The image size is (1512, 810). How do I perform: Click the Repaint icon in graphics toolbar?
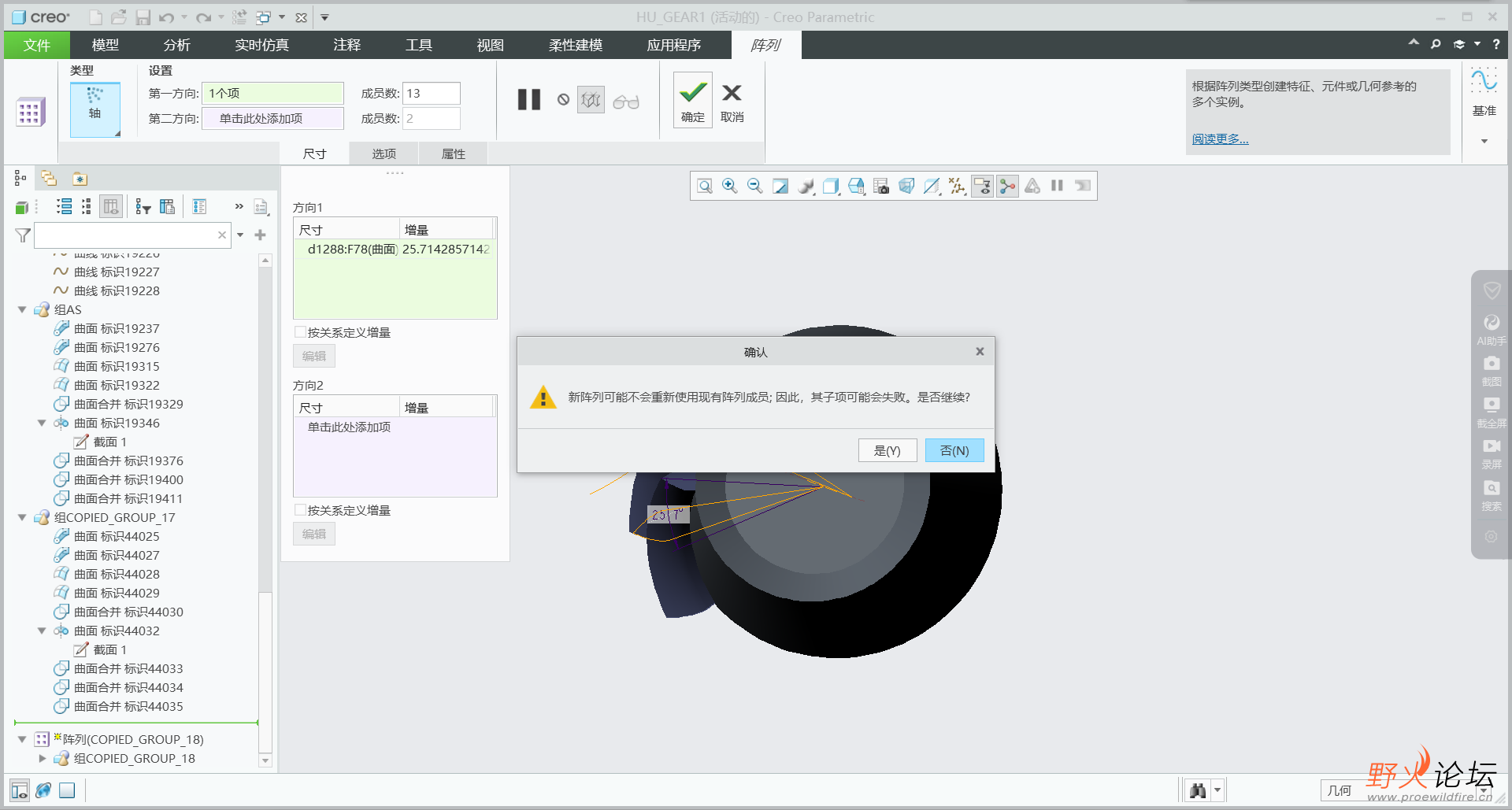tap(780, 186)
